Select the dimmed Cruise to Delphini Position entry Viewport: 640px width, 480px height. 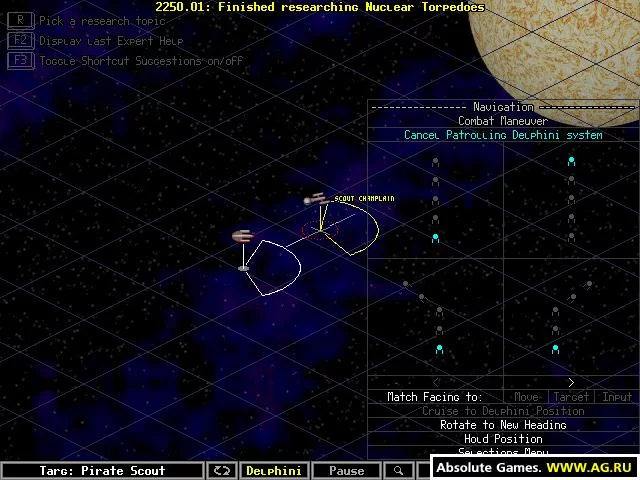point(503,411)
